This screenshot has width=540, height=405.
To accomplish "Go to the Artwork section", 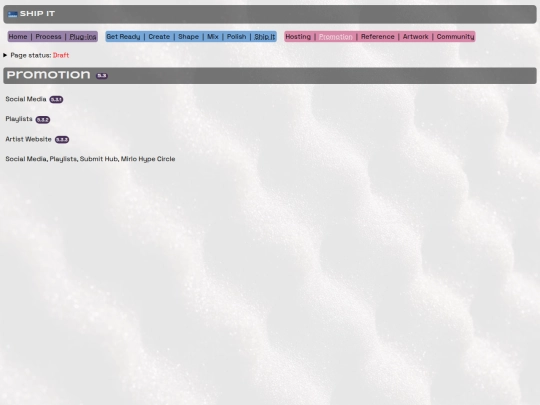I will tap(415, 37).
